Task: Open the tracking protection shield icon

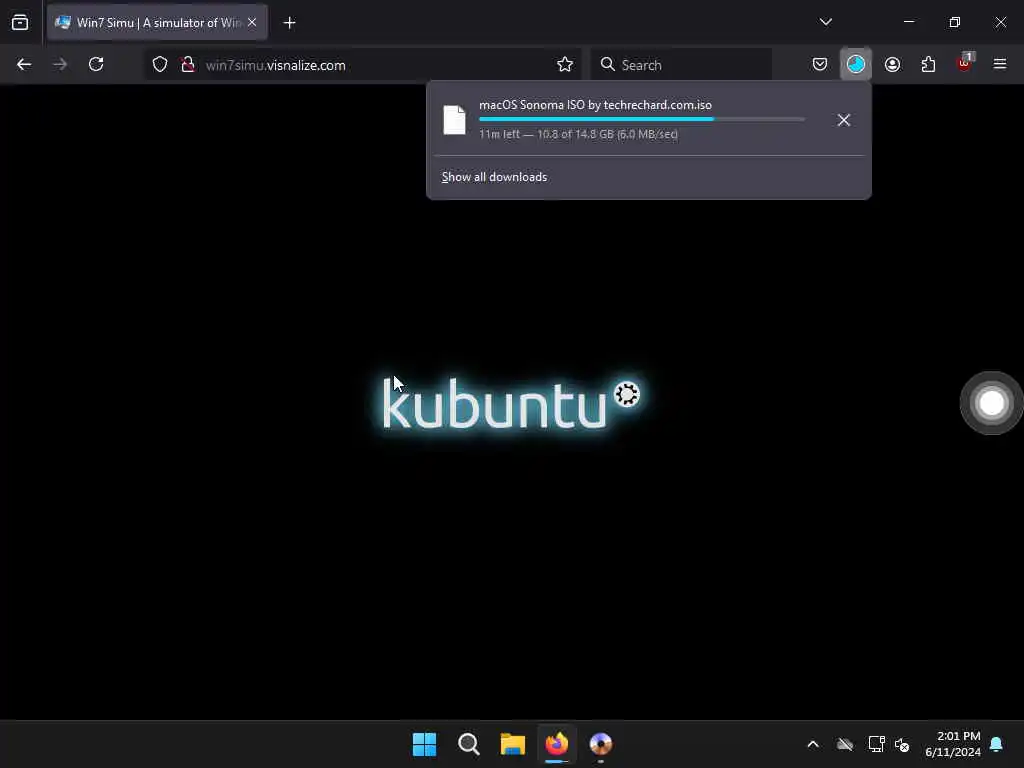Action: [160, 65]
